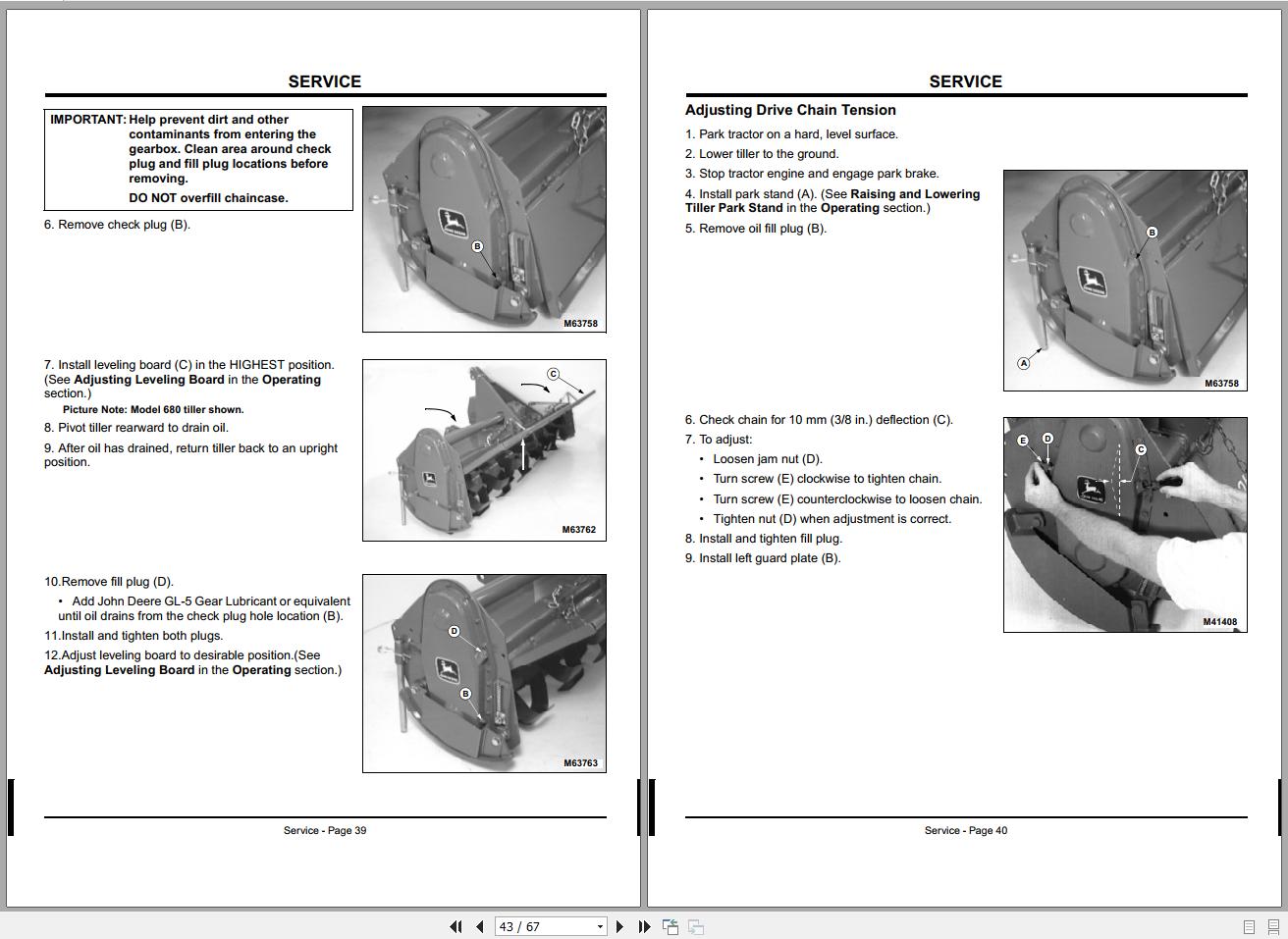
Task: Click the M41408 chain adjustment photo
Action: 1125,524
